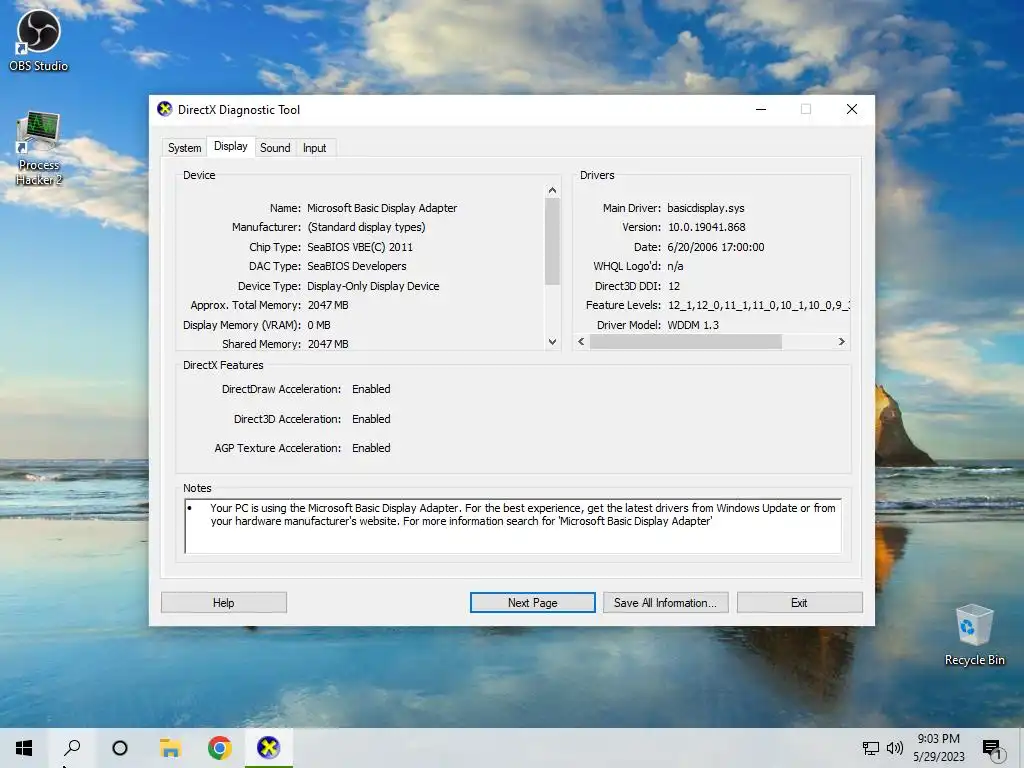
Task: Click 'basicdisplay.sys' main driver value
Action: click(705, 208)
